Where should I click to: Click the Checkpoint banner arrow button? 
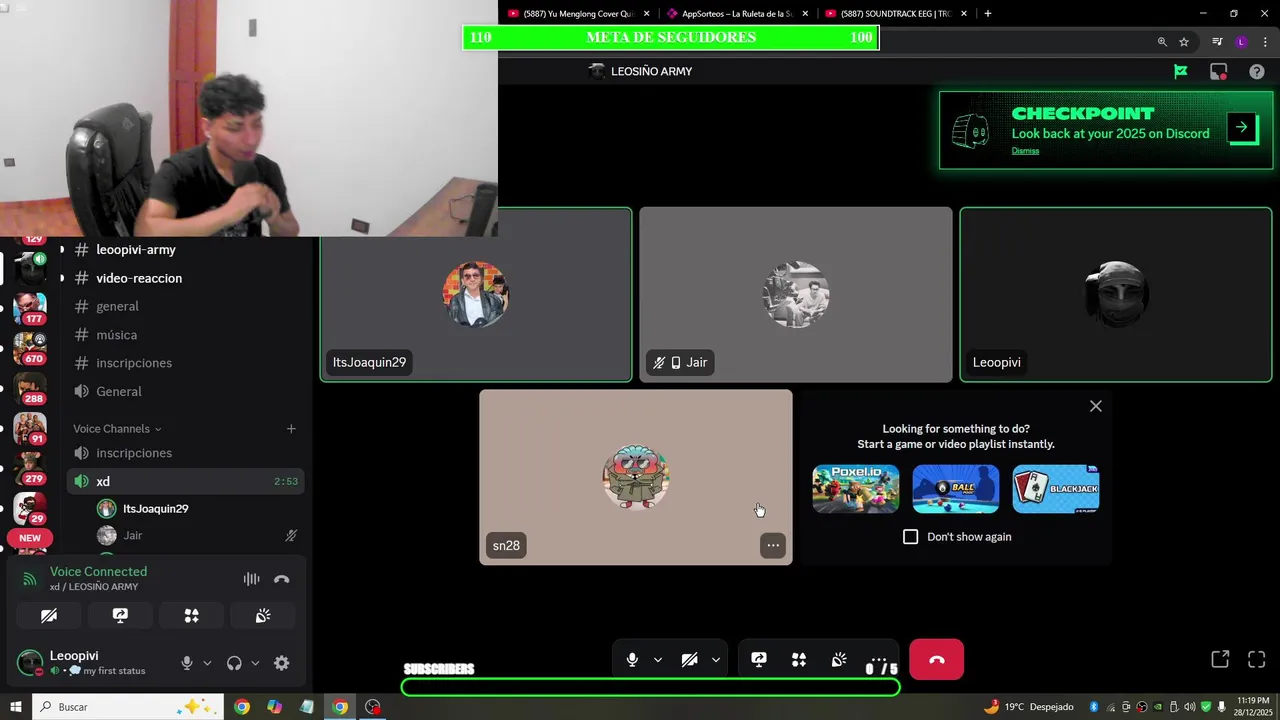pos(1242,128)
